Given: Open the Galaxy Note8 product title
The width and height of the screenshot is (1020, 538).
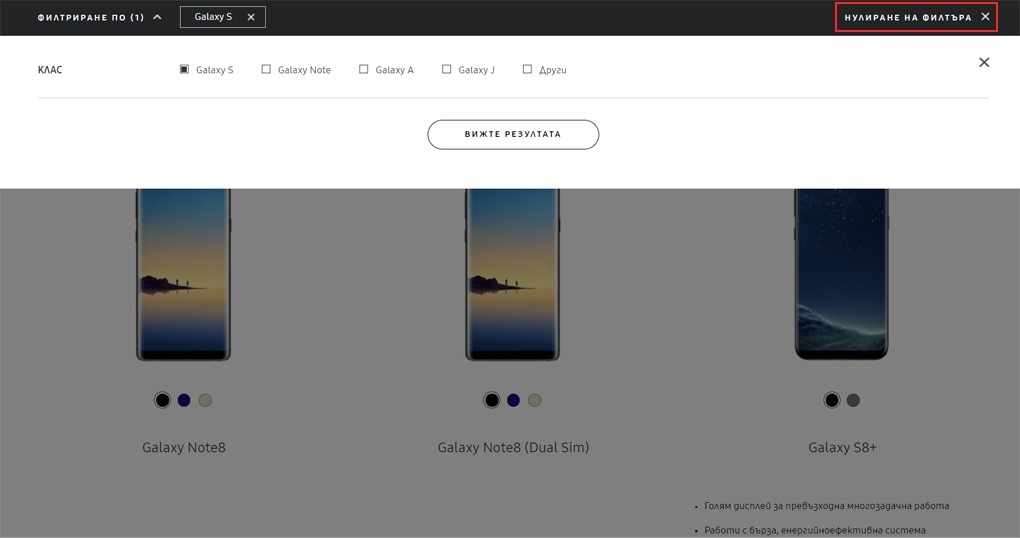Looking at the screenshot, I should tap(184, 448).
